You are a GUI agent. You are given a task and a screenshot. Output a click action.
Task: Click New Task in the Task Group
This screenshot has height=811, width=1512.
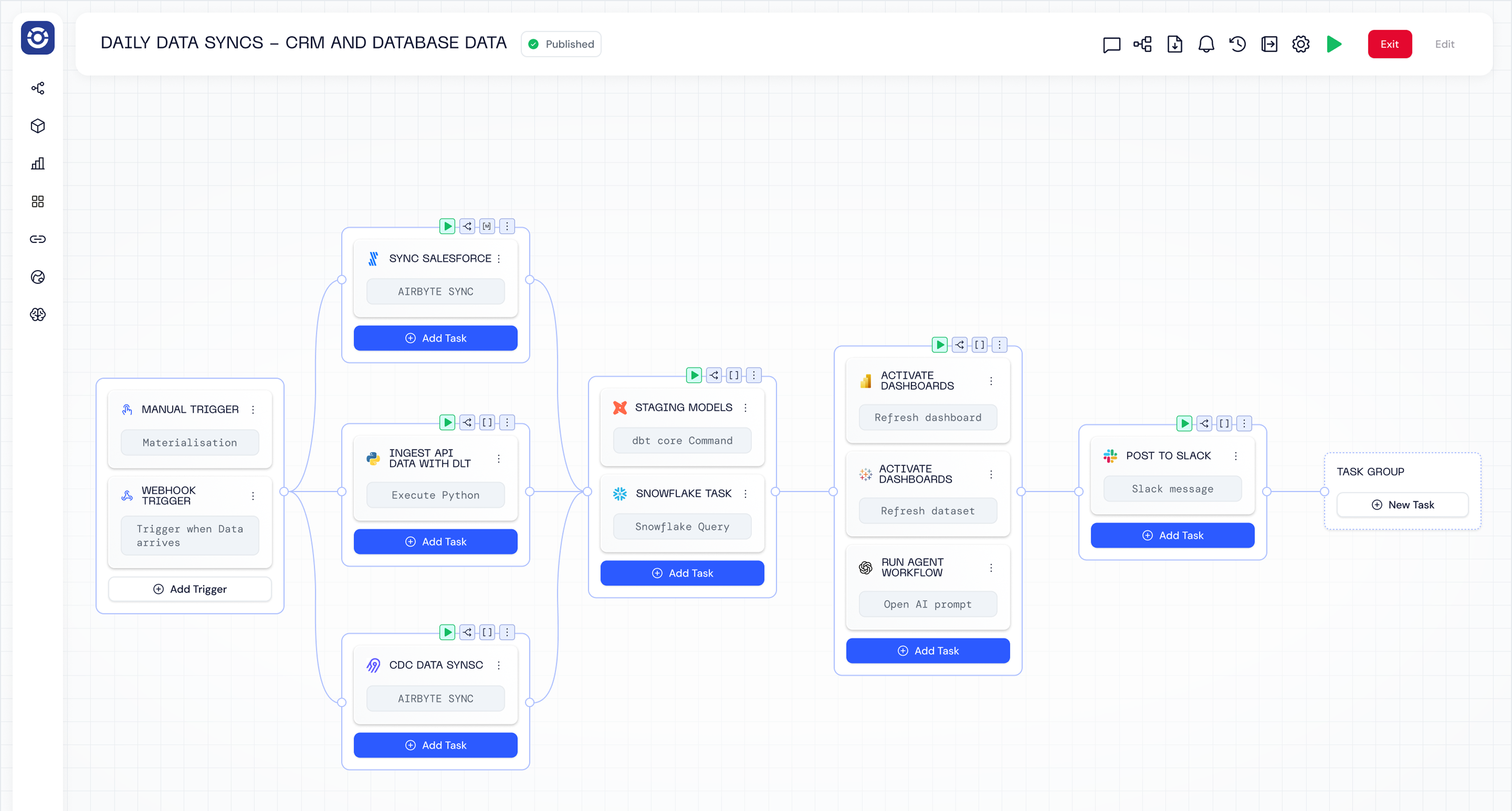pos(1402,505)
